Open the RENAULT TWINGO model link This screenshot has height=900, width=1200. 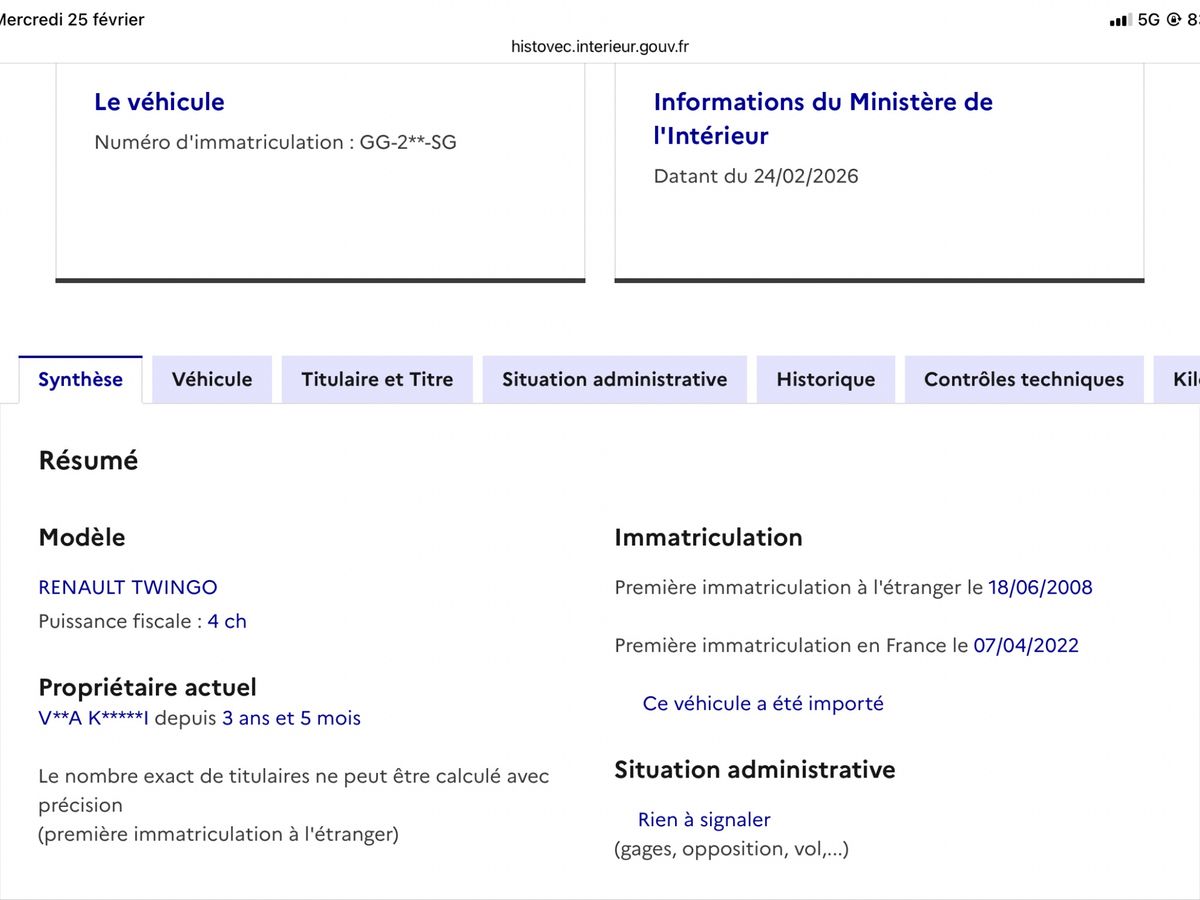click(127, 587)
